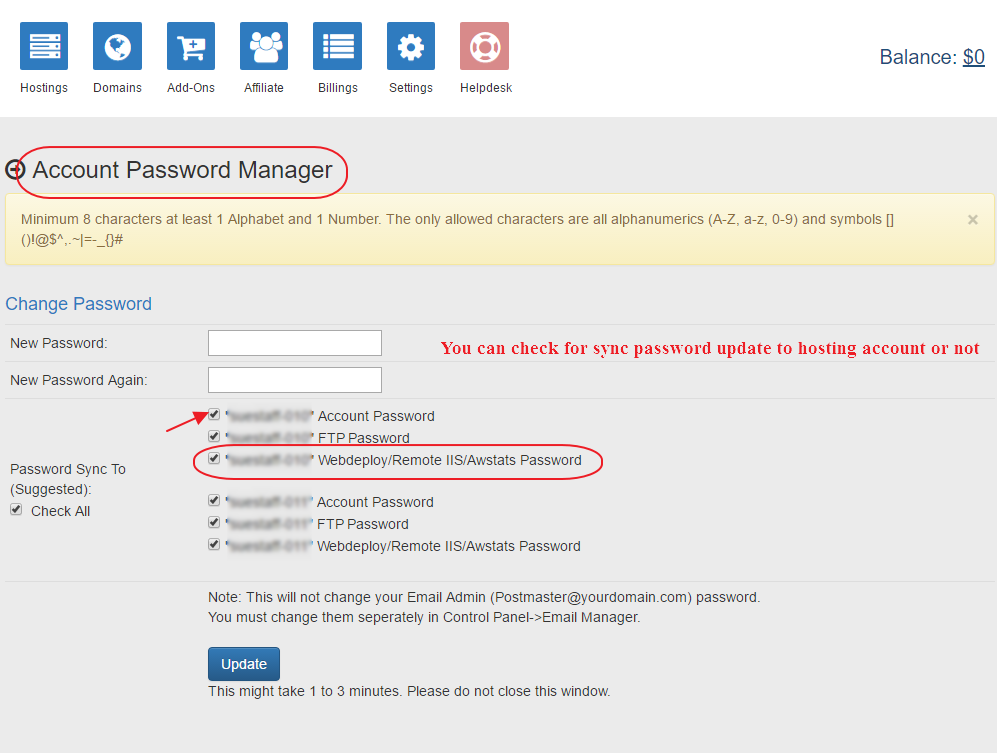Click the Domains globe icon
Viewport: 997px width, 753px height.
click(117, 47)
